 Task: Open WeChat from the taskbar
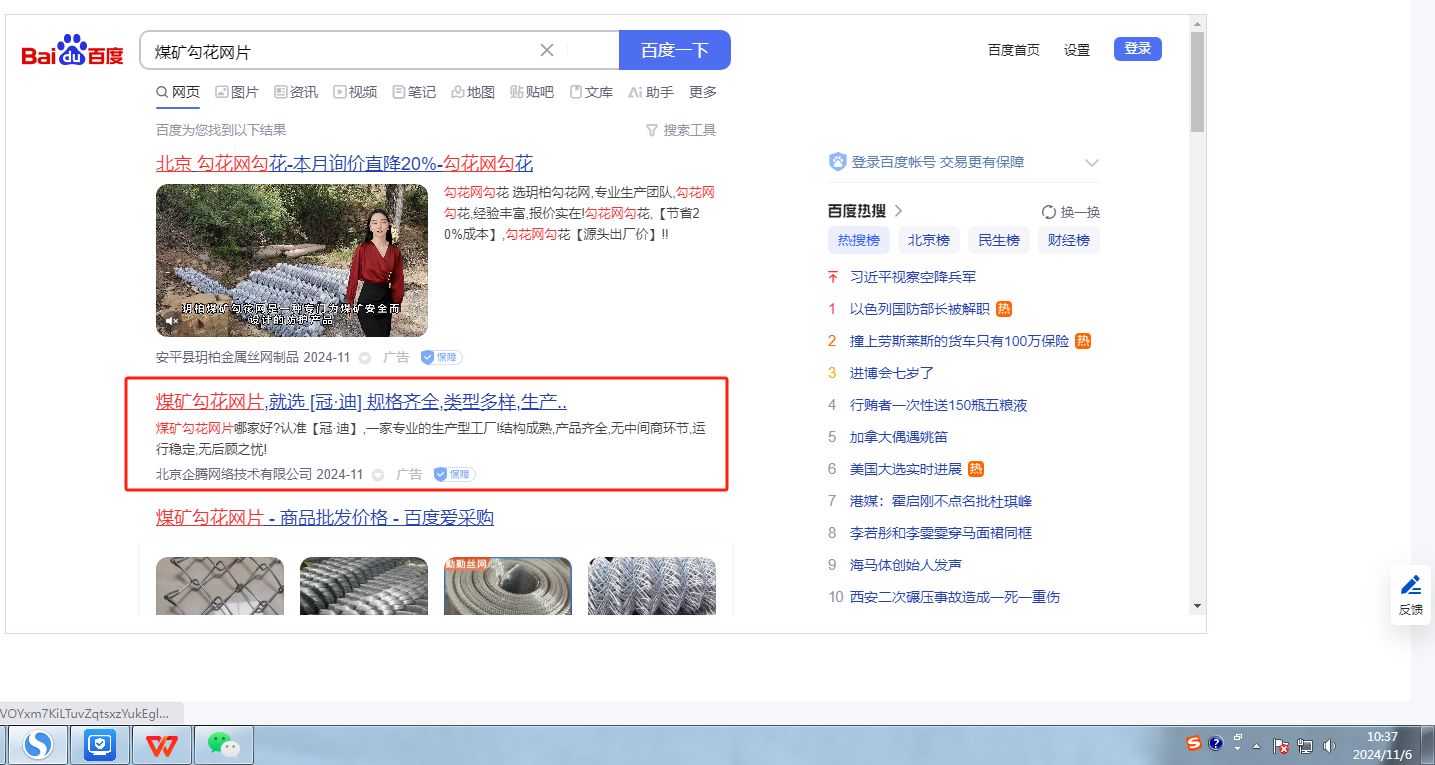(x=224, y=745)
